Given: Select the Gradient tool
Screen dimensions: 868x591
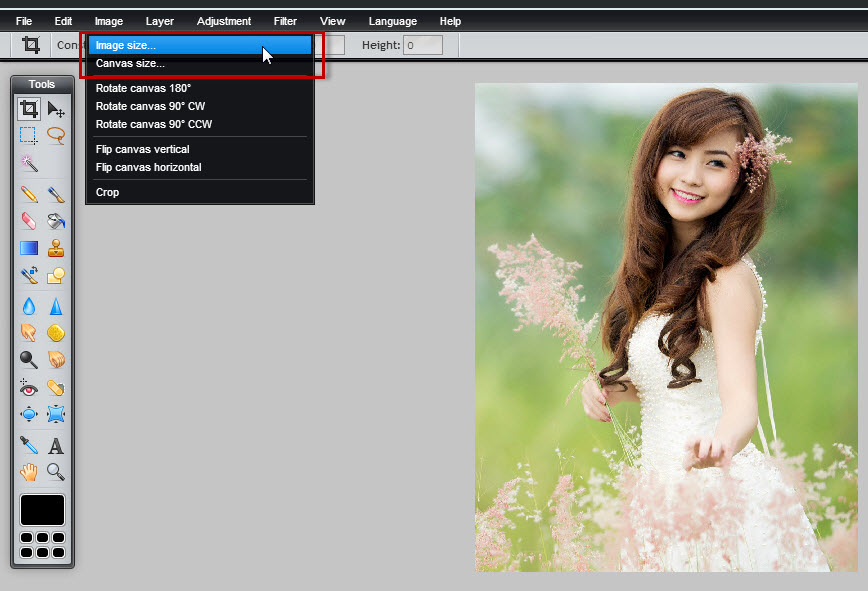Looking at the screenshot, I should 29,248.
